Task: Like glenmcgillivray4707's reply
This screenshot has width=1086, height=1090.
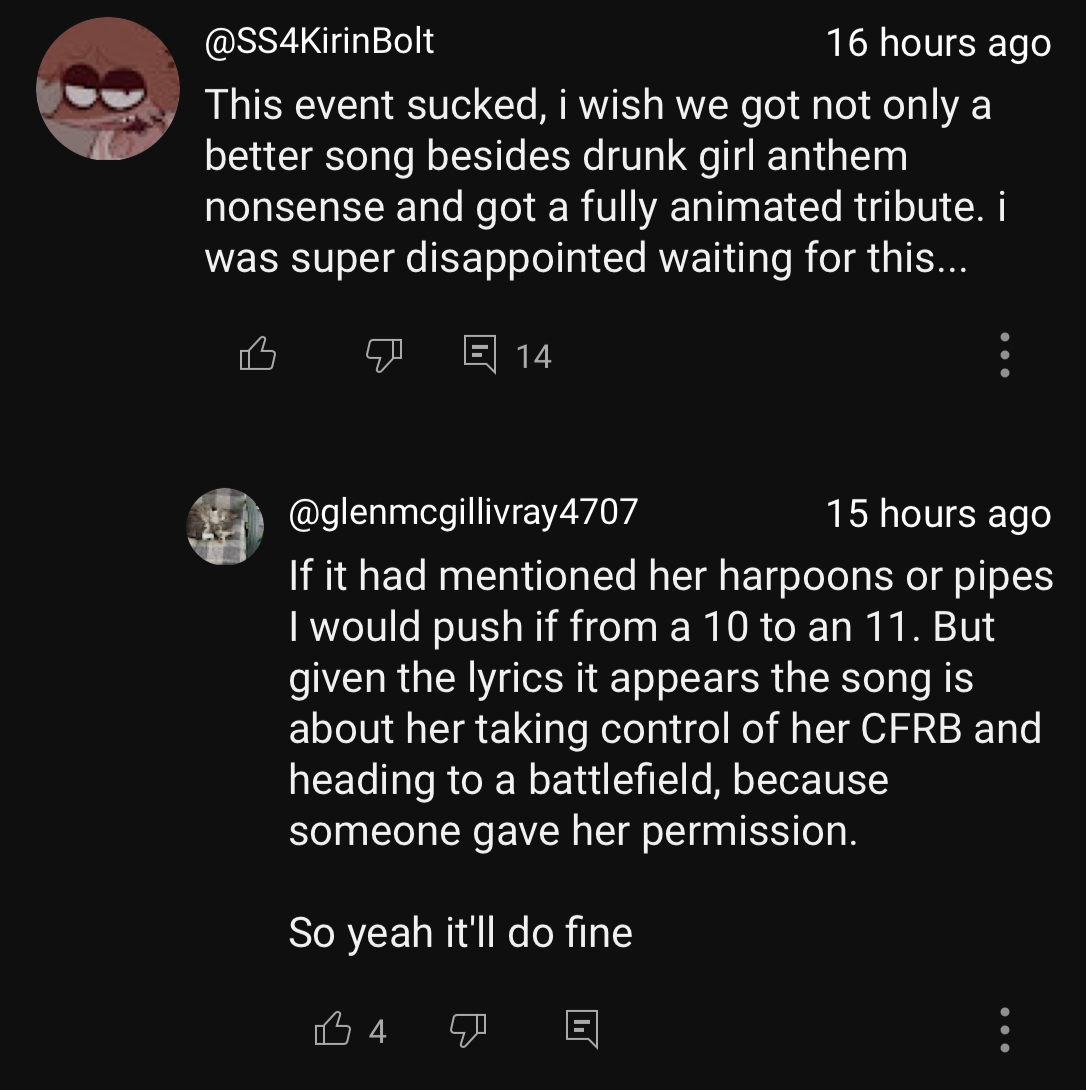Action: [332, 1028]
